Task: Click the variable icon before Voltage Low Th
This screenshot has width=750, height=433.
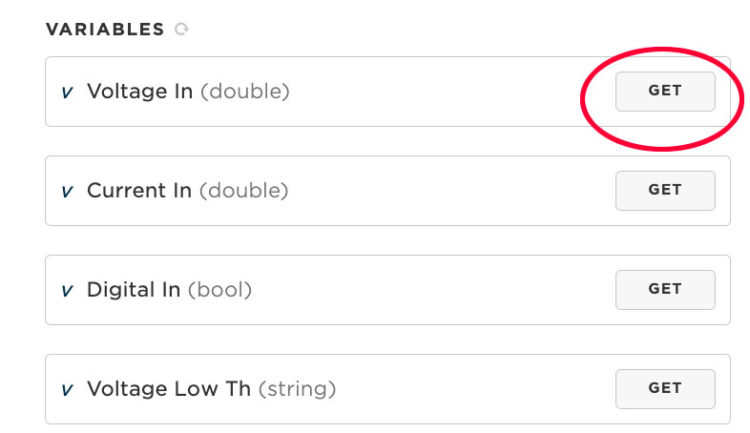Action: pos(67,390)
